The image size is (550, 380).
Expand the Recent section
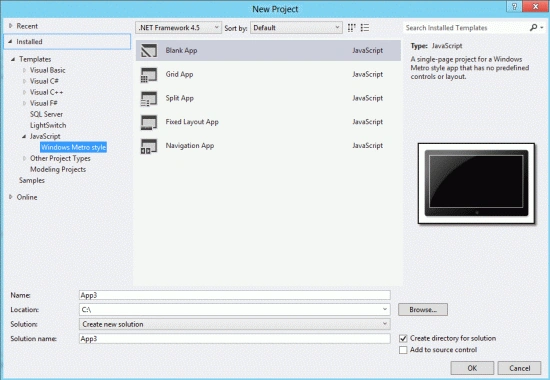pyautogui.click(x=11, y=26)
